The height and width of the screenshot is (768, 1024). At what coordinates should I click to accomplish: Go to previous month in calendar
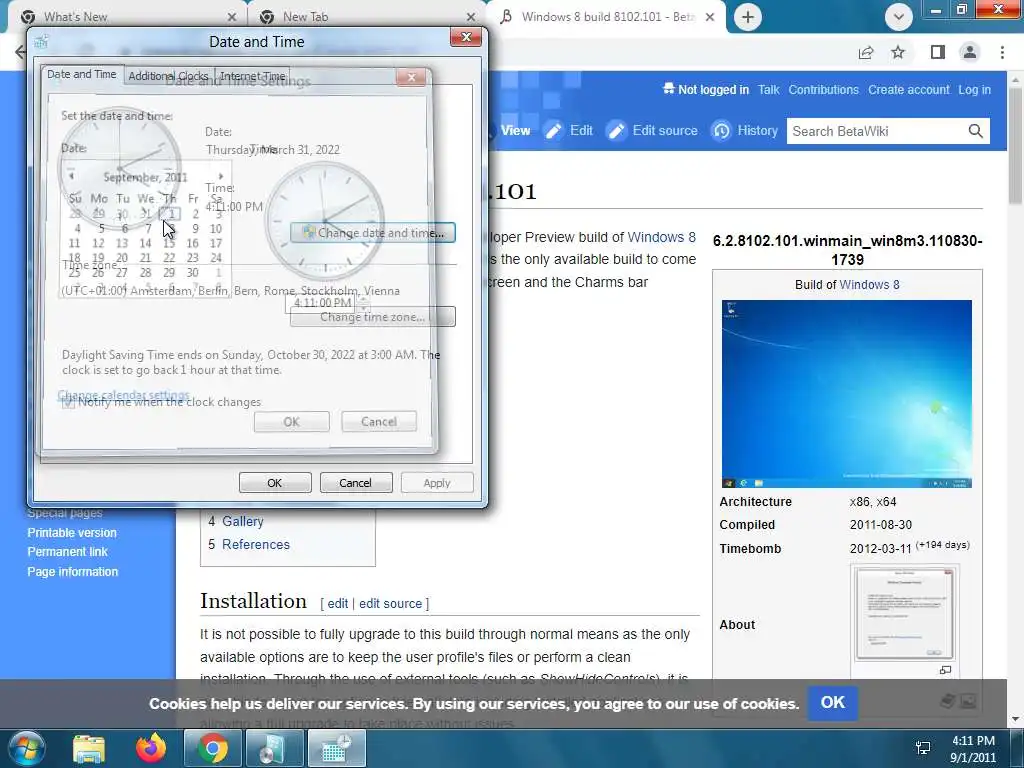pos(71,176)
